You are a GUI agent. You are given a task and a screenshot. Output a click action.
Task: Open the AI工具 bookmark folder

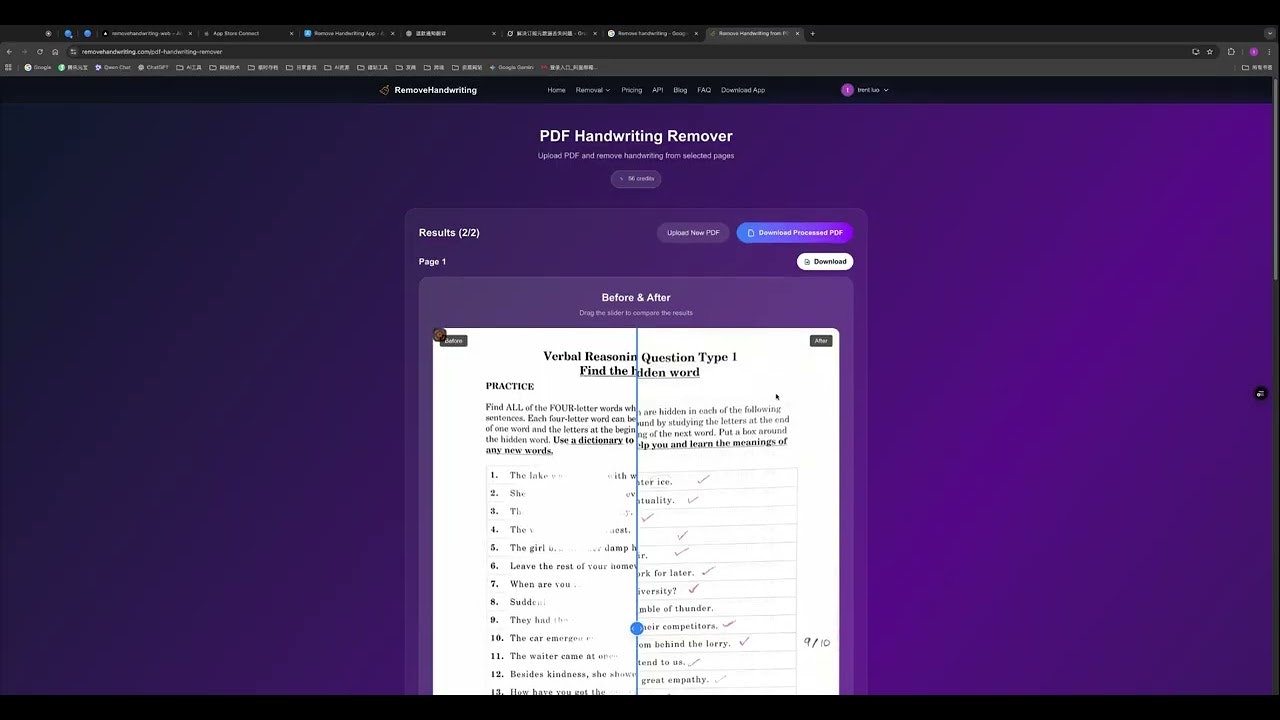[x=188, y=67]
